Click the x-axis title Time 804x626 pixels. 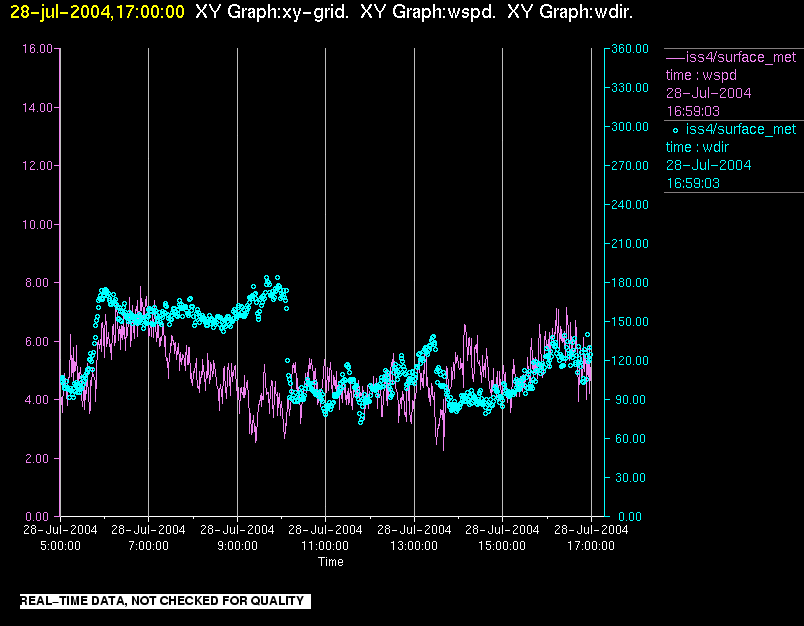click(x=331, y=562)
